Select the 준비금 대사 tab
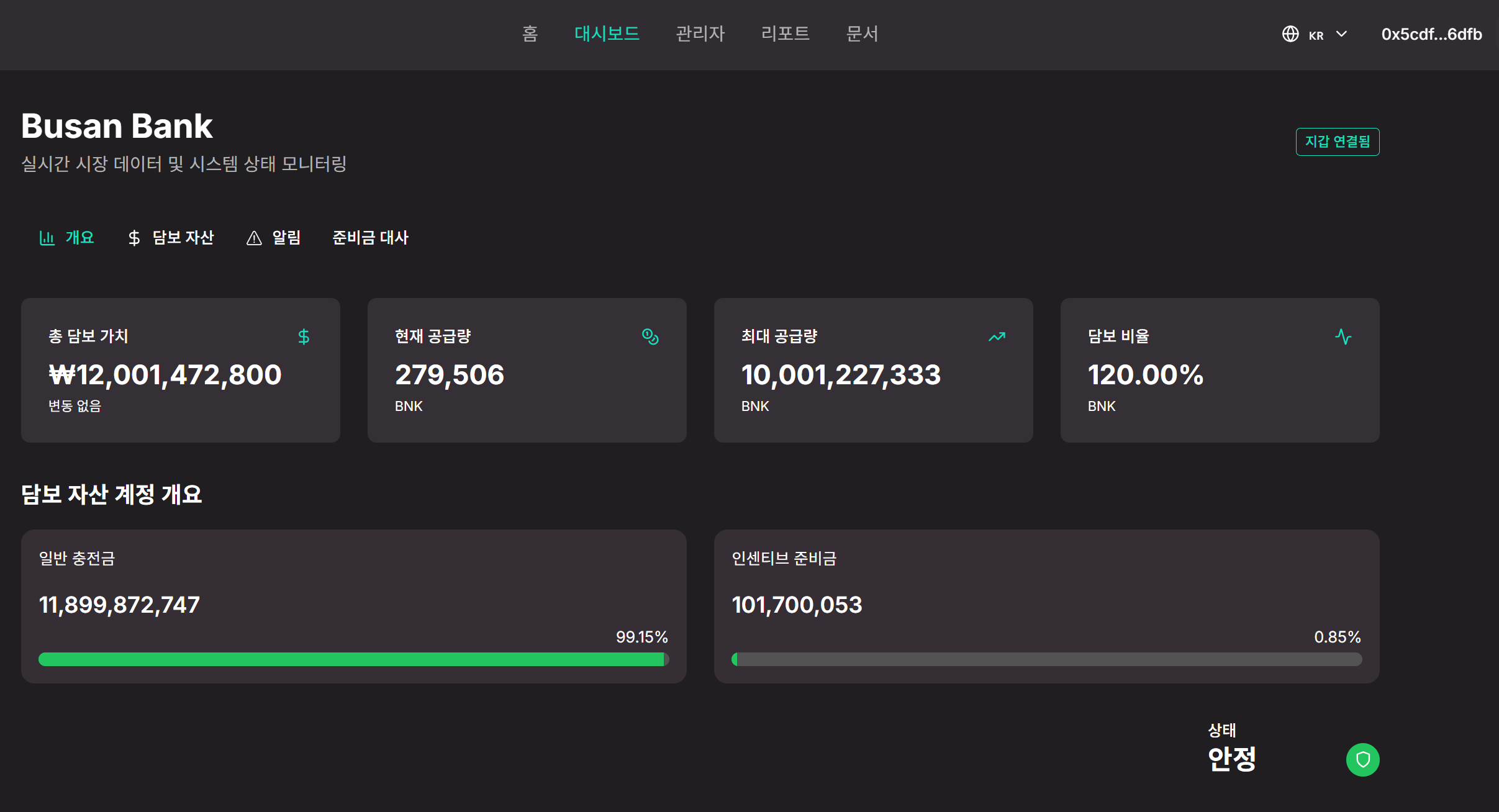The image size is (1499, 812). tap(370, 238)
